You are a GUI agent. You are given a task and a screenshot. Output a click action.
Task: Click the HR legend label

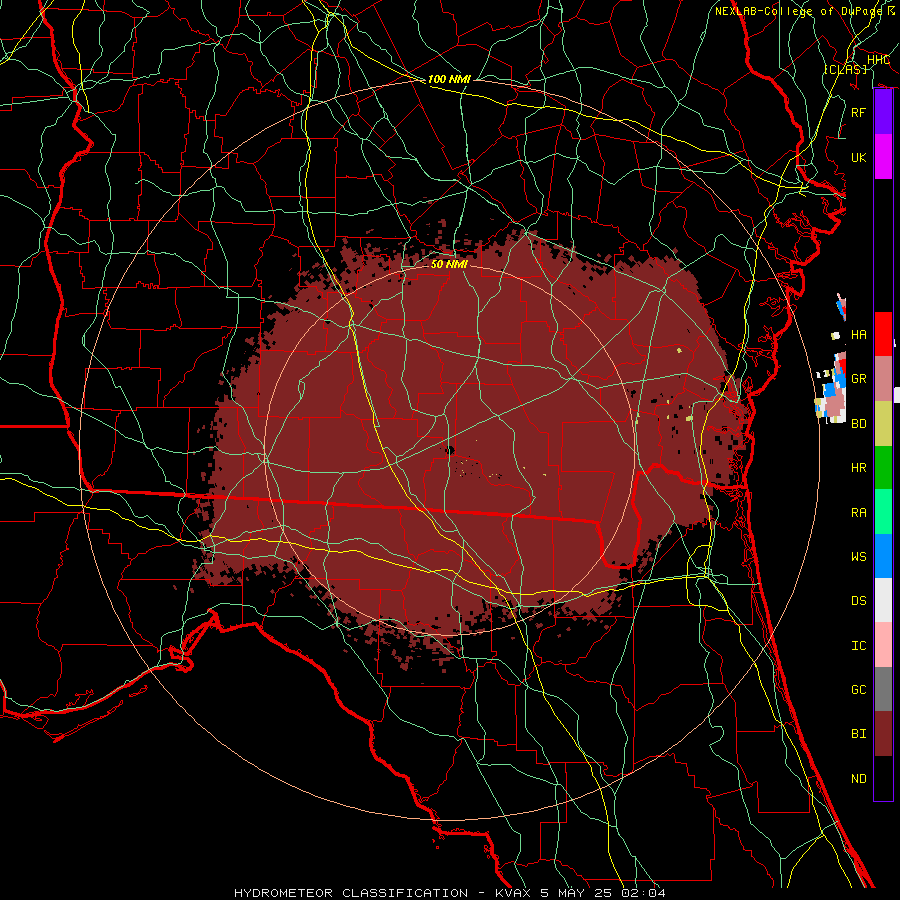858,468
